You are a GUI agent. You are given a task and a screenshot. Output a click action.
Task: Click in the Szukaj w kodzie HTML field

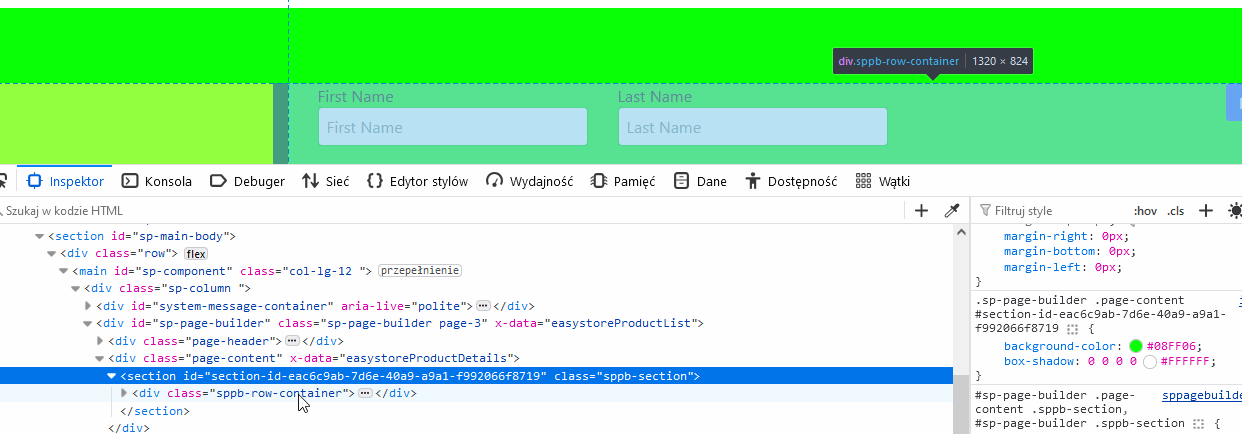450,211
